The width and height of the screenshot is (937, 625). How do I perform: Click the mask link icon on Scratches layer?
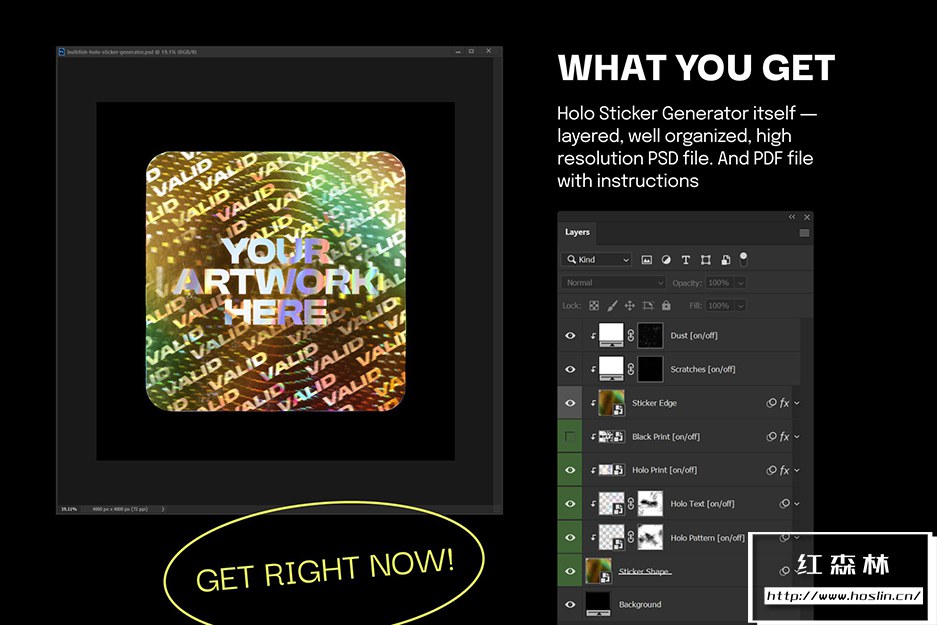coord(630,369)
